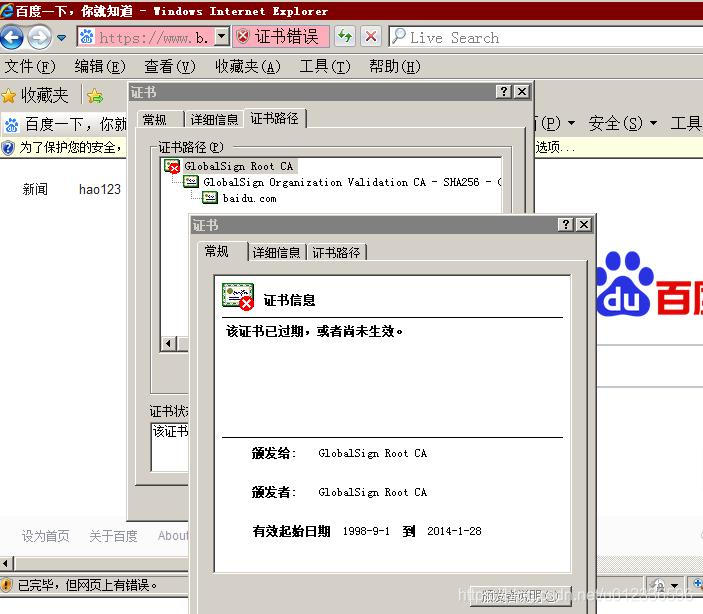Select 证书路径 tab in back certificate dialog
This screenshot has height=614, width=703.
point(274,118)
